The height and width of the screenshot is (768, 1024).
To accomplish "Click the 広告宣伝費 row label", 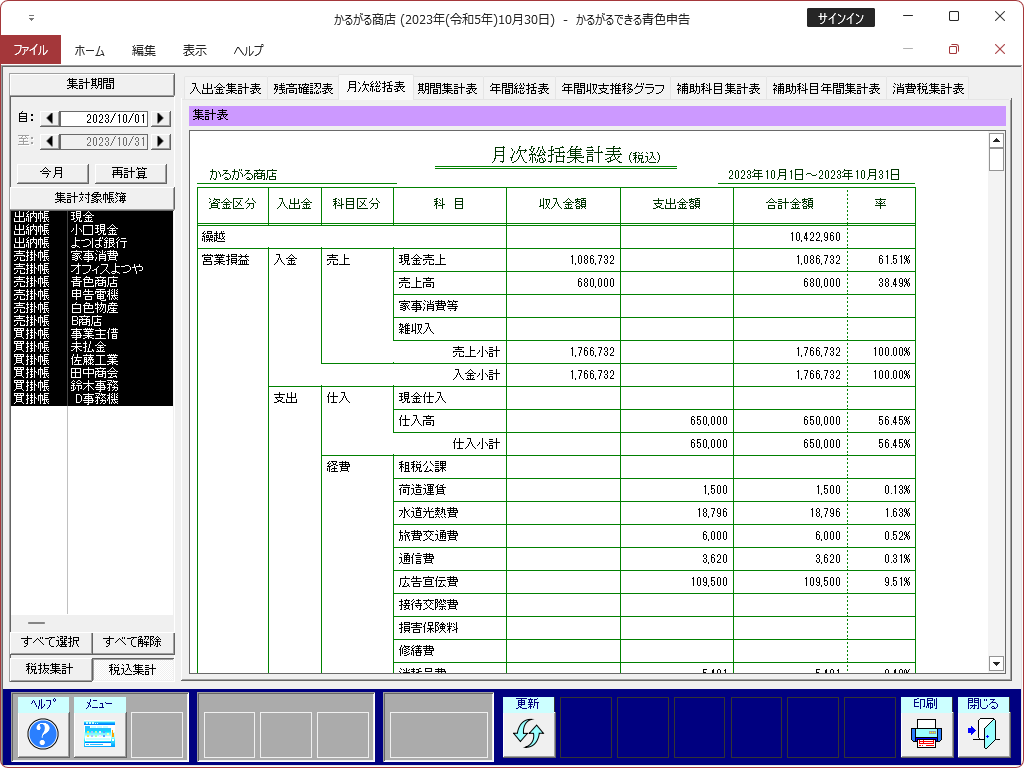I will [428, 582].
